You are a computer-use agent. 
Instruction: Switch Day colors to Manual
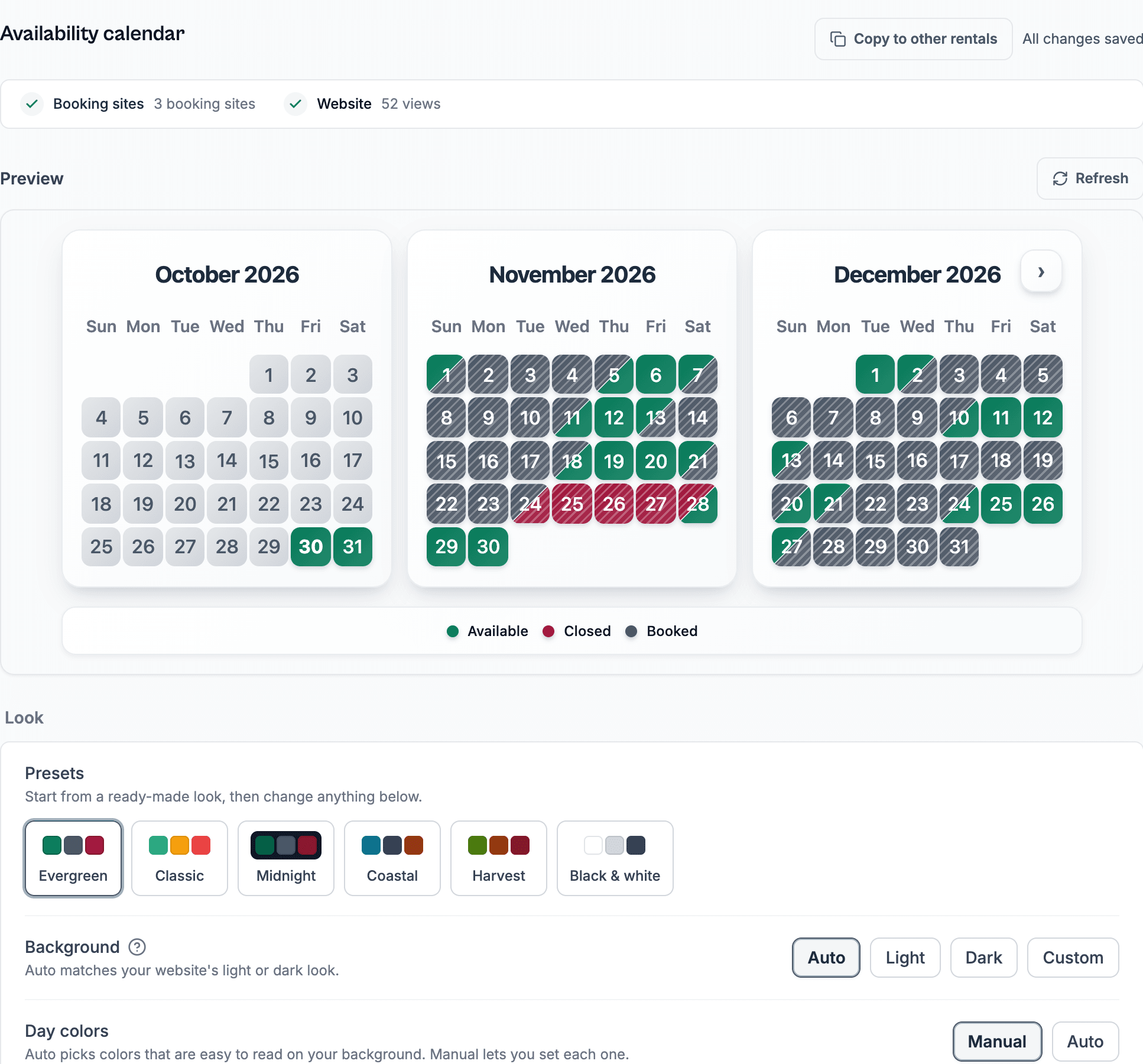pos(998,1042)
